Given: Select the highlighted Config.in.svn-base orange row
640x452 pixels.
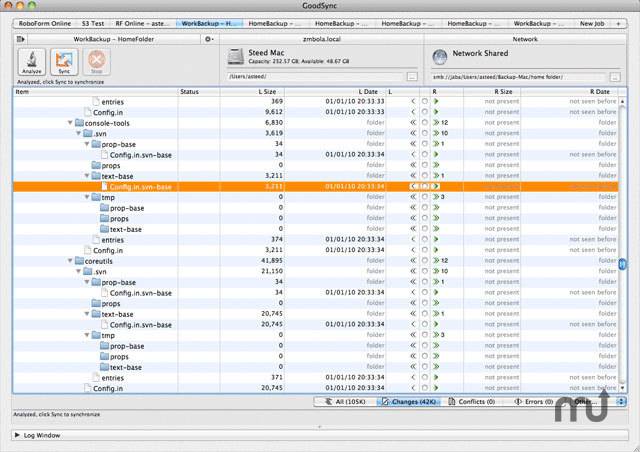Looking at the screenshot, I should [x=316, y=187].
